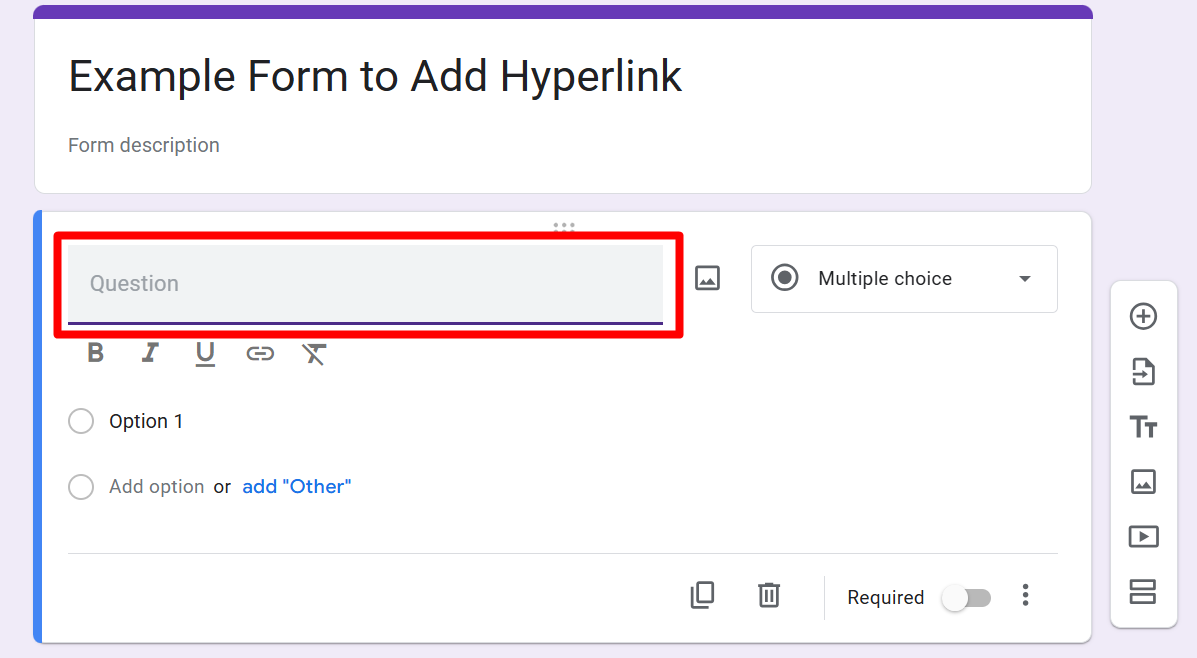Screen dimensions: 1197x658
Task: Import questions from sidebar
Action: point(1143,372)
